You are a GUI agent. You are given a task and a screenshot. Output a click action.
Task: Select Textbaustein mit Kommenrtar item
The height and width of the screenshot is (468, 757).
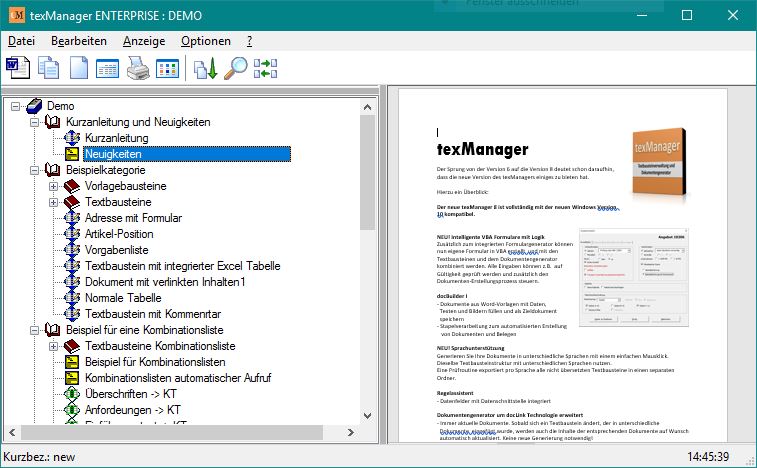click(x=153, y=313)
